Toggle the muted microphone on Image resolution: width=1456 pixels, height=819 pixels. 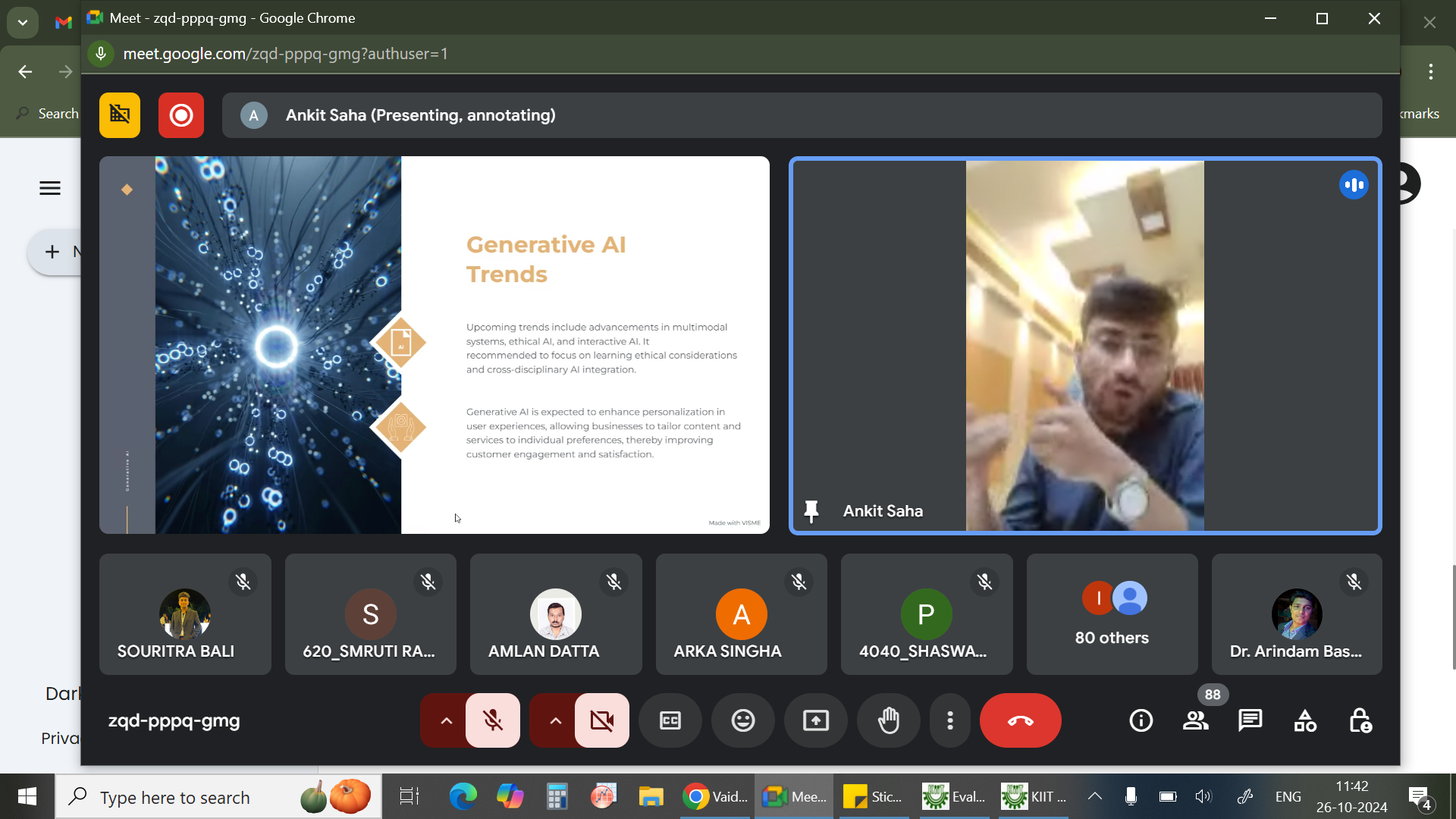[x=493, y=720]
